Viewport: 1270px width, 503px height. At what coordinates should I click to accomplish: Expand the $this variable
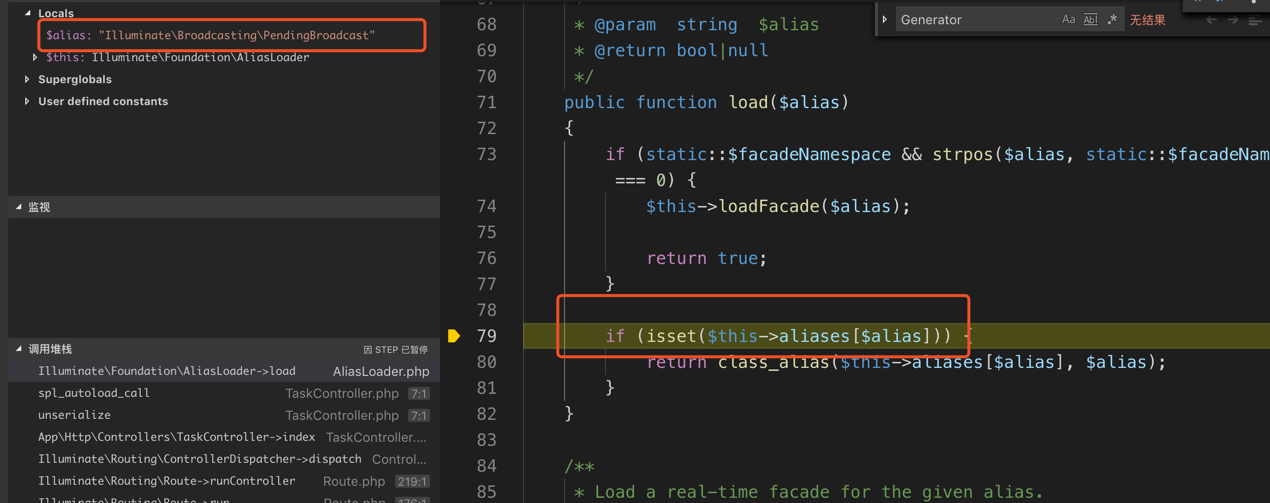tap(36, 57)
